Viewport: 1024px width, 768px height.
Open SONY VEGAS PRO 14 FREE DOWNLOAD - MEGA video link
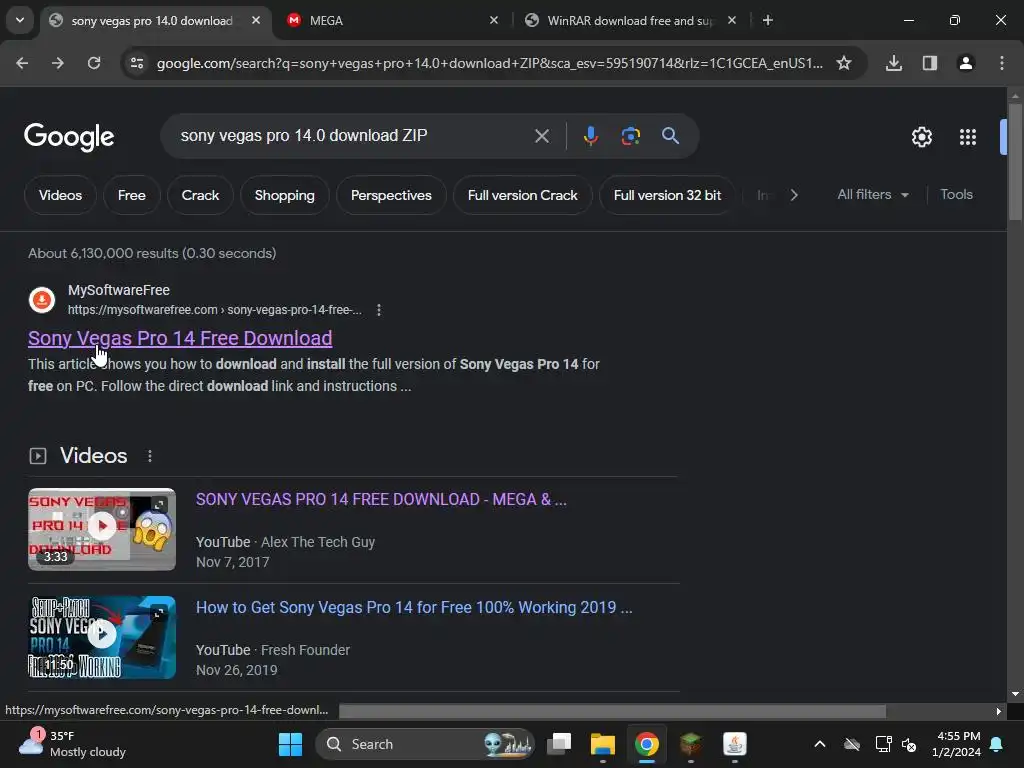click(381, 500)
